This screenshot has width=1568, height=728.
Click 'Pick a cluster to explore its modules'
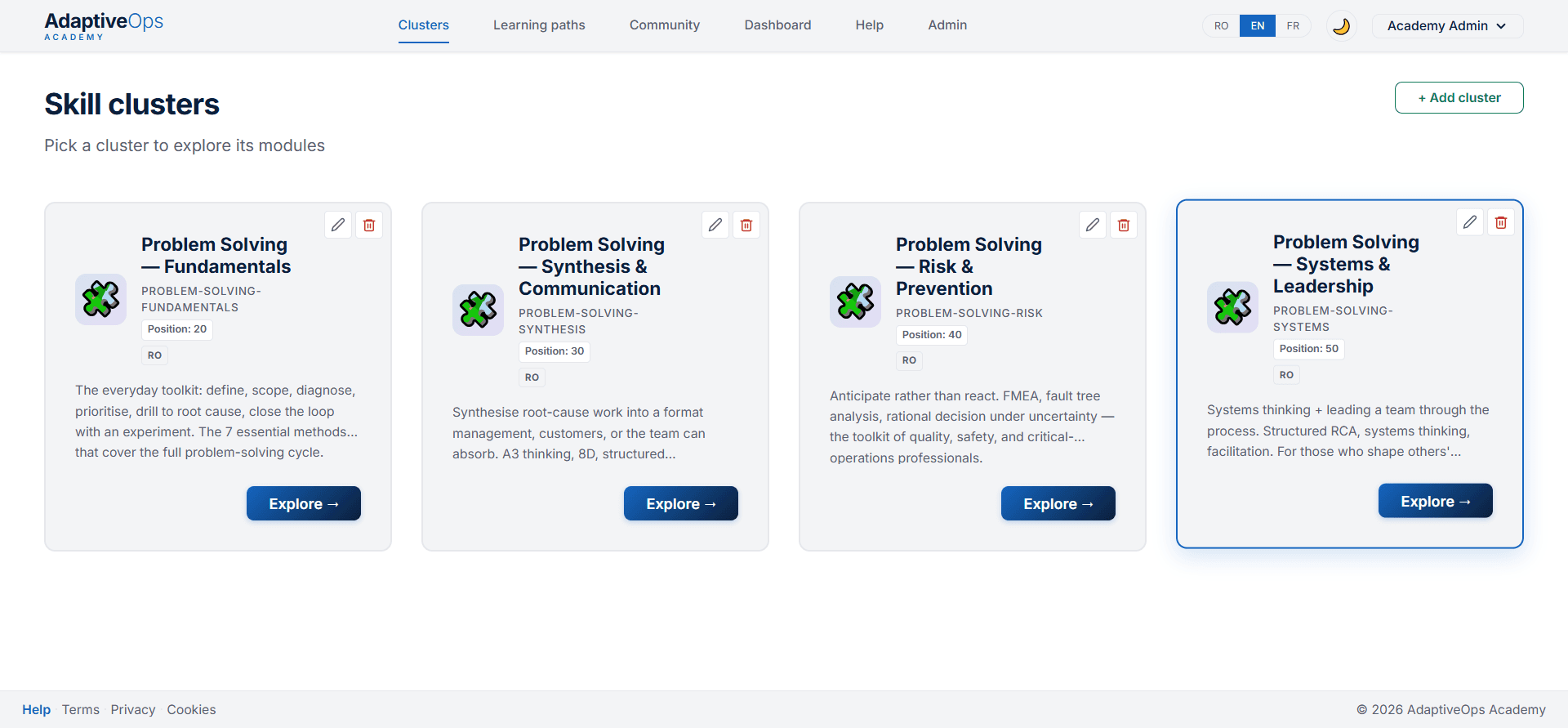tap(185, 145)
